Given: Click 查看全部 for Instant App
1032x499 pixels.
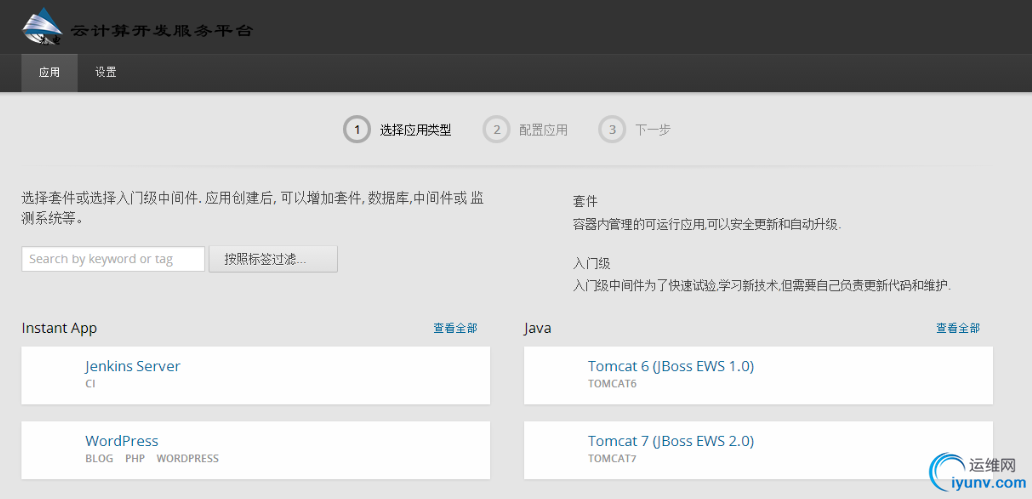Looking at the screenshot, I should point(455,328).
